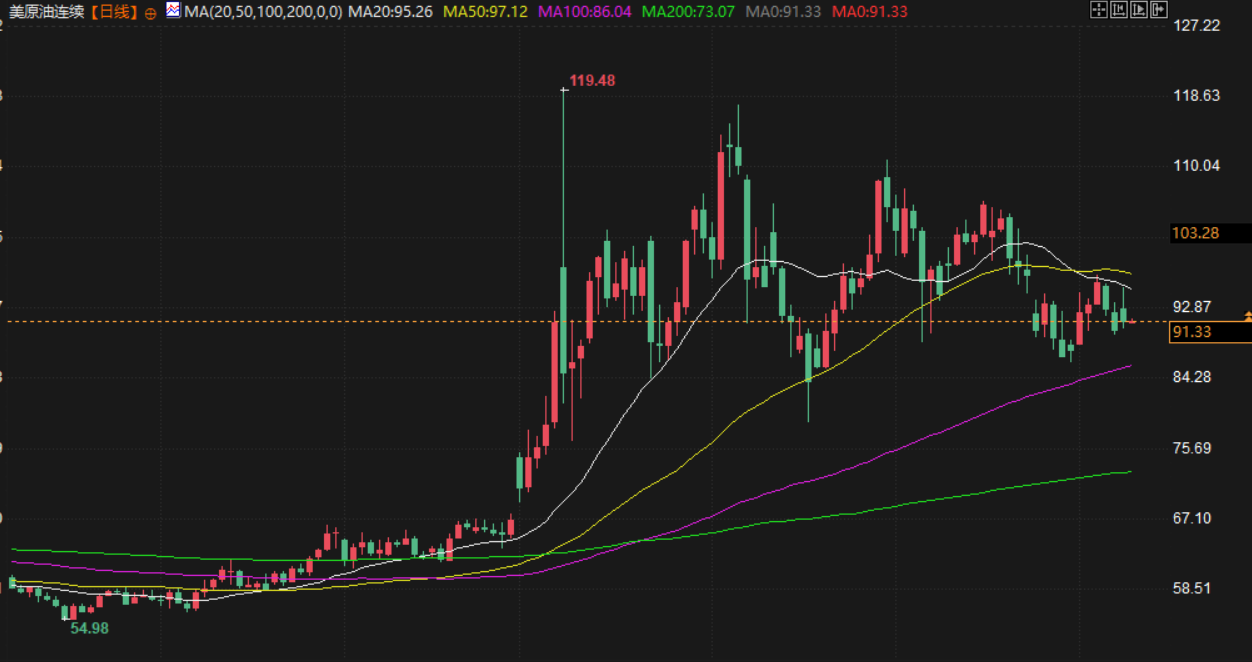Screen dimensions: 1252x662
Task: Open the MA indicator chart icon
Action: (x=172, y=11)
